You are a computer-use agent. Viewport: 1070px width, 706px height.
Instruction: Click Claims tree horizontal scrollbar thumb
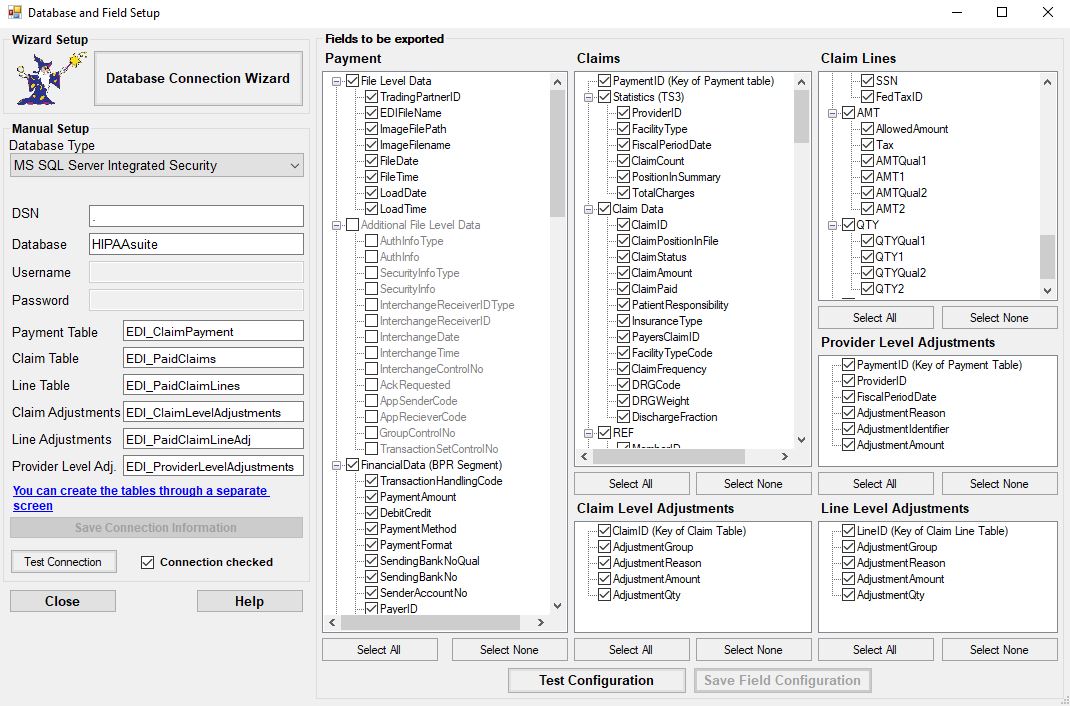point(669,456)
